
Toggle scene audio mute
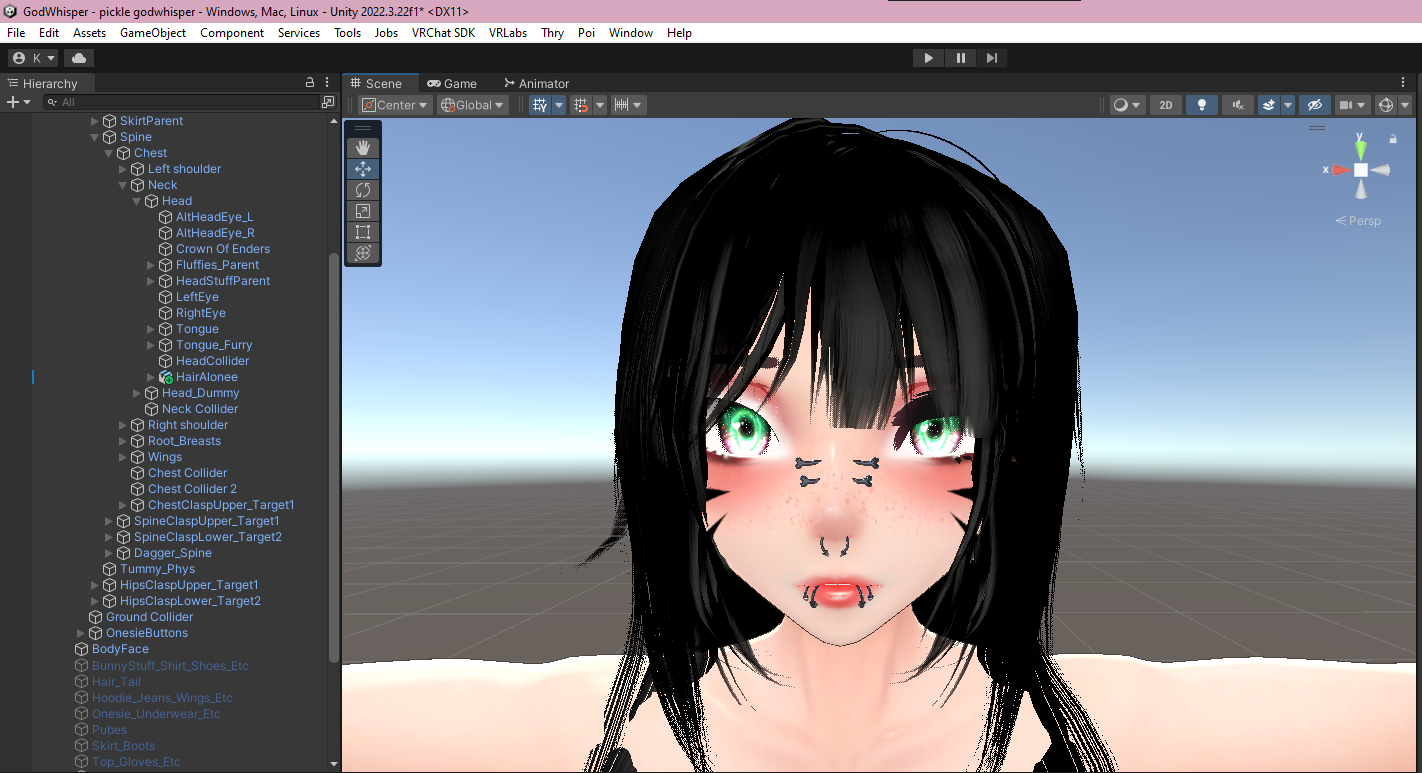pyautogui.click(x=1238, y=105)
